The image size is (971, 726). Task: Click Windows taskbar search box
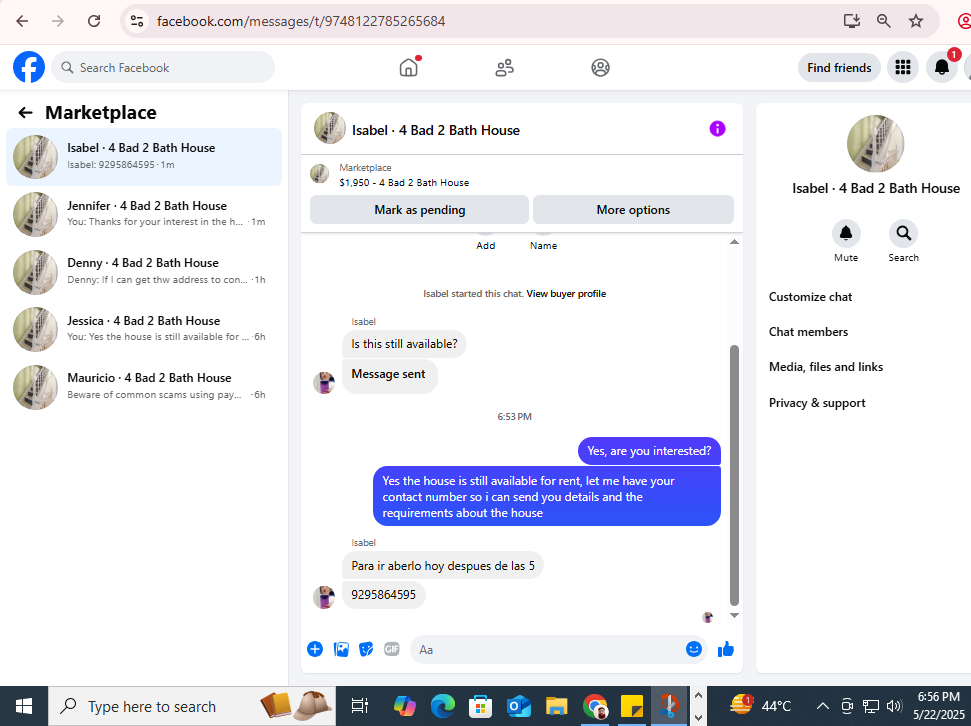pos(192,706)
